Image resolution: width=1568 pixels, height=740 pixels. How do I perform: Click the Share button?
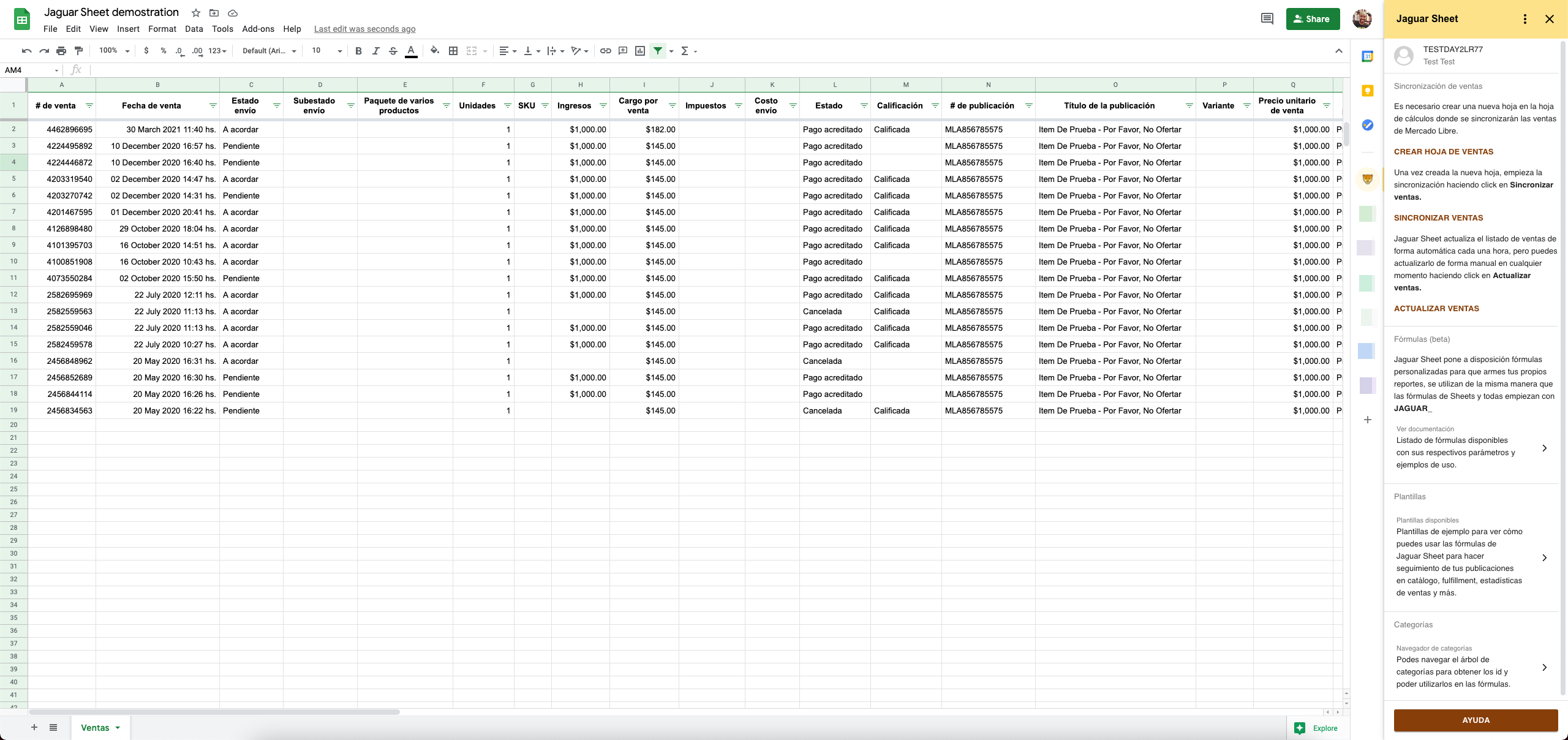coord(1313,18)
